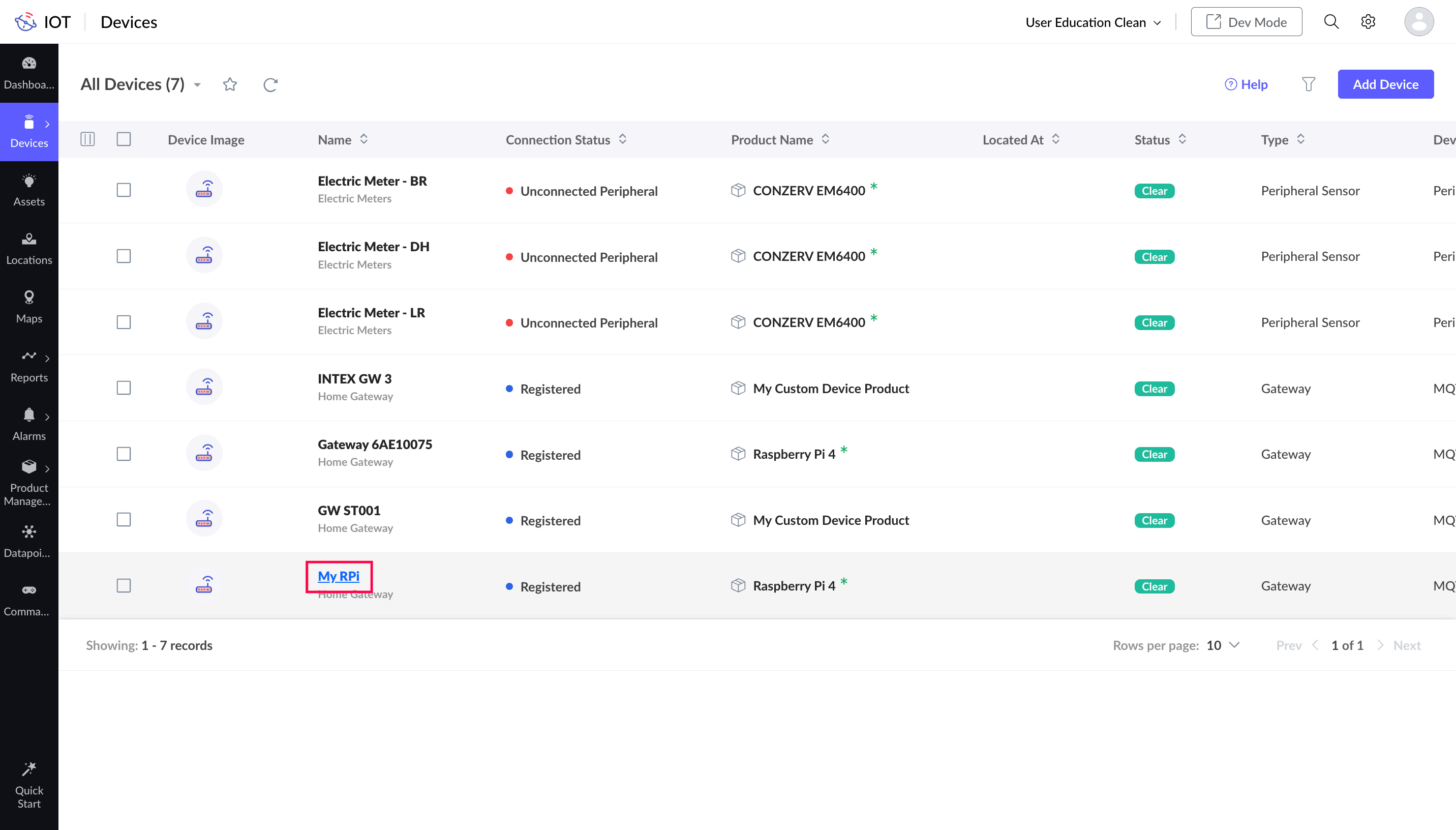This screenshot has width=1456, height=830.
Task: Toggle the select-all header checkbox
Action: (x=124, y=139)
